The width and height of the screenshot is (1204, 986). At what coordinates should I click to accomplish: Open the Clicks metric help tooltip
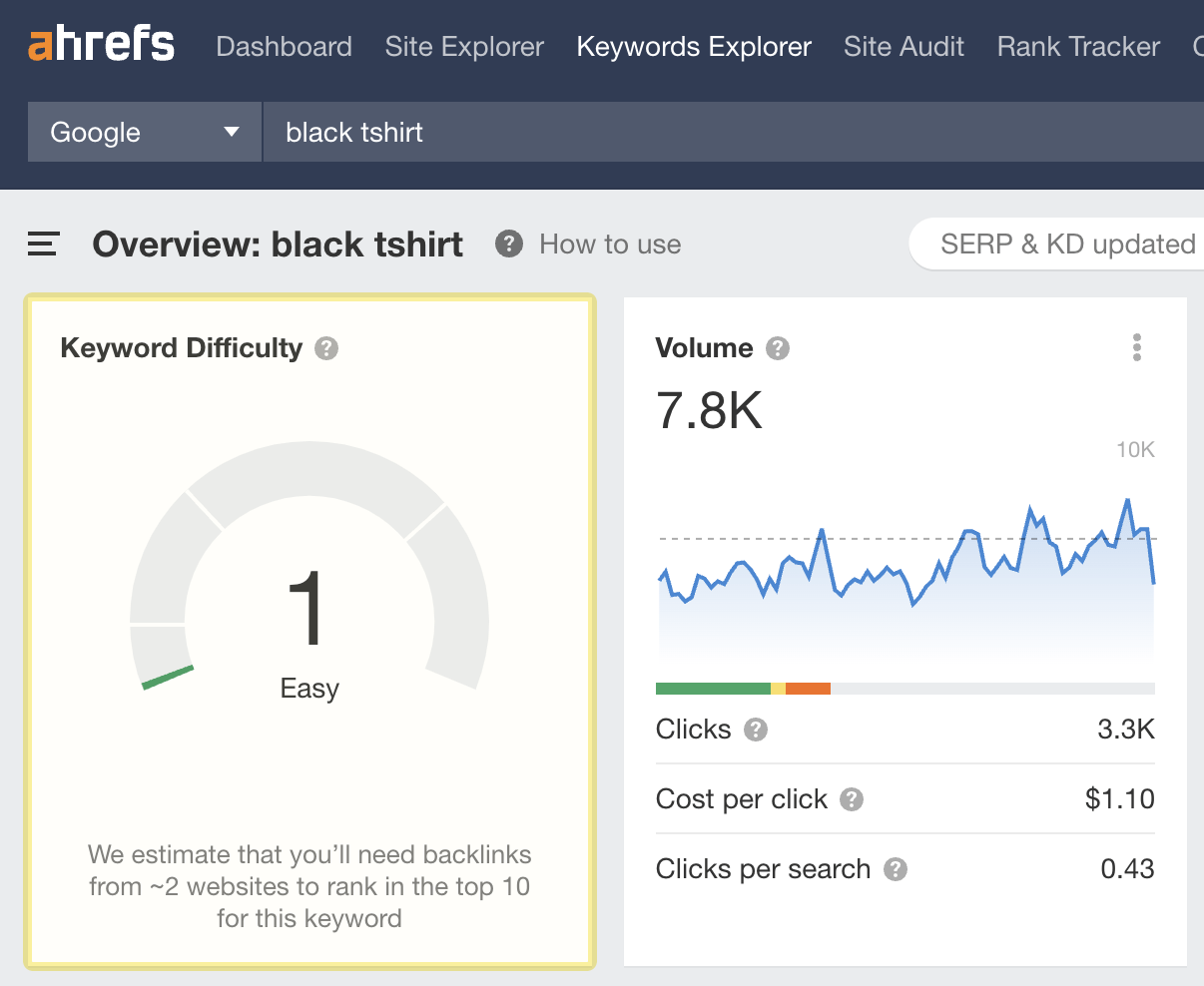[x=758, y=730]
